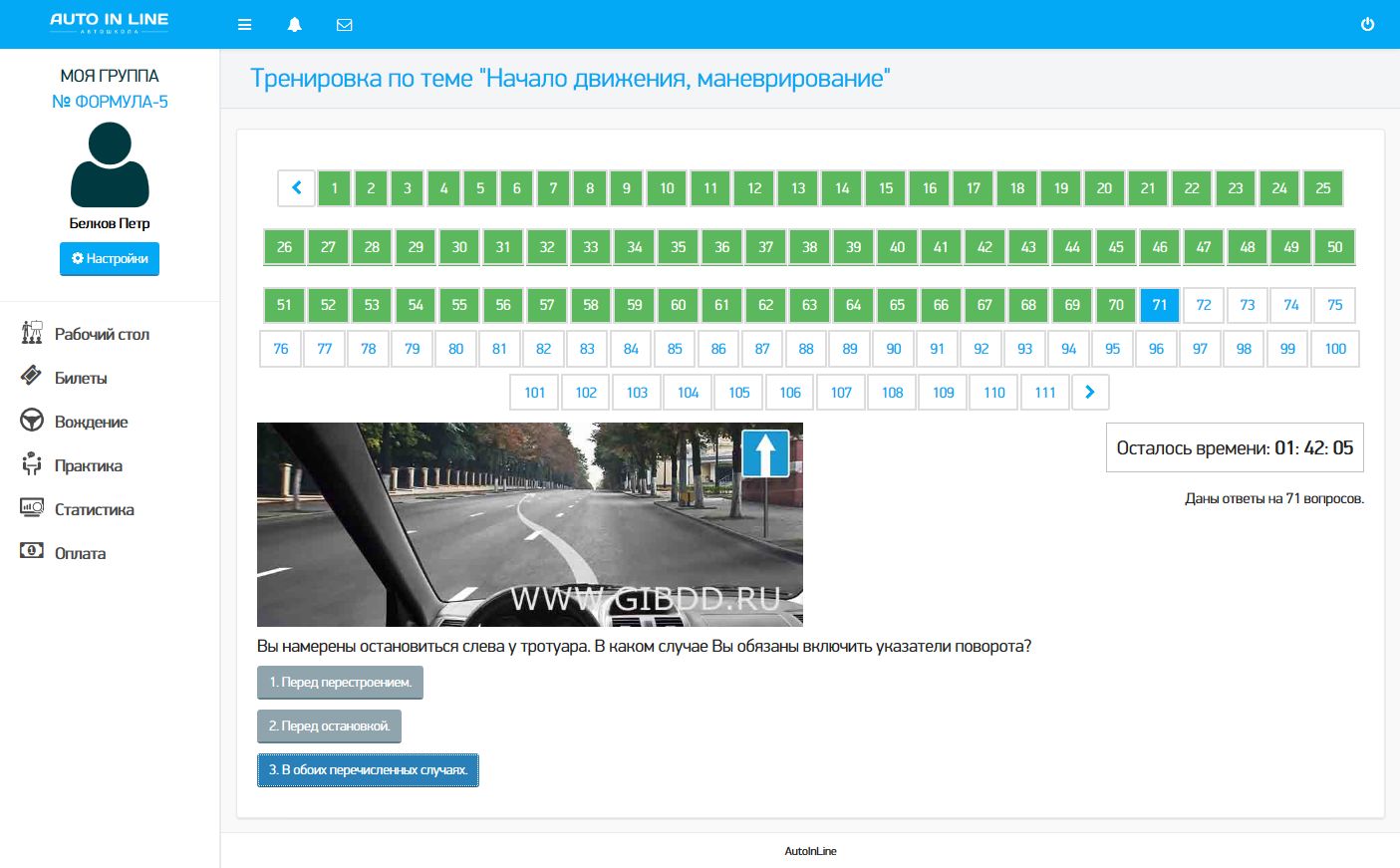Jump to question 25
The image size is (1400, 868).
[x=1323, y=187]
